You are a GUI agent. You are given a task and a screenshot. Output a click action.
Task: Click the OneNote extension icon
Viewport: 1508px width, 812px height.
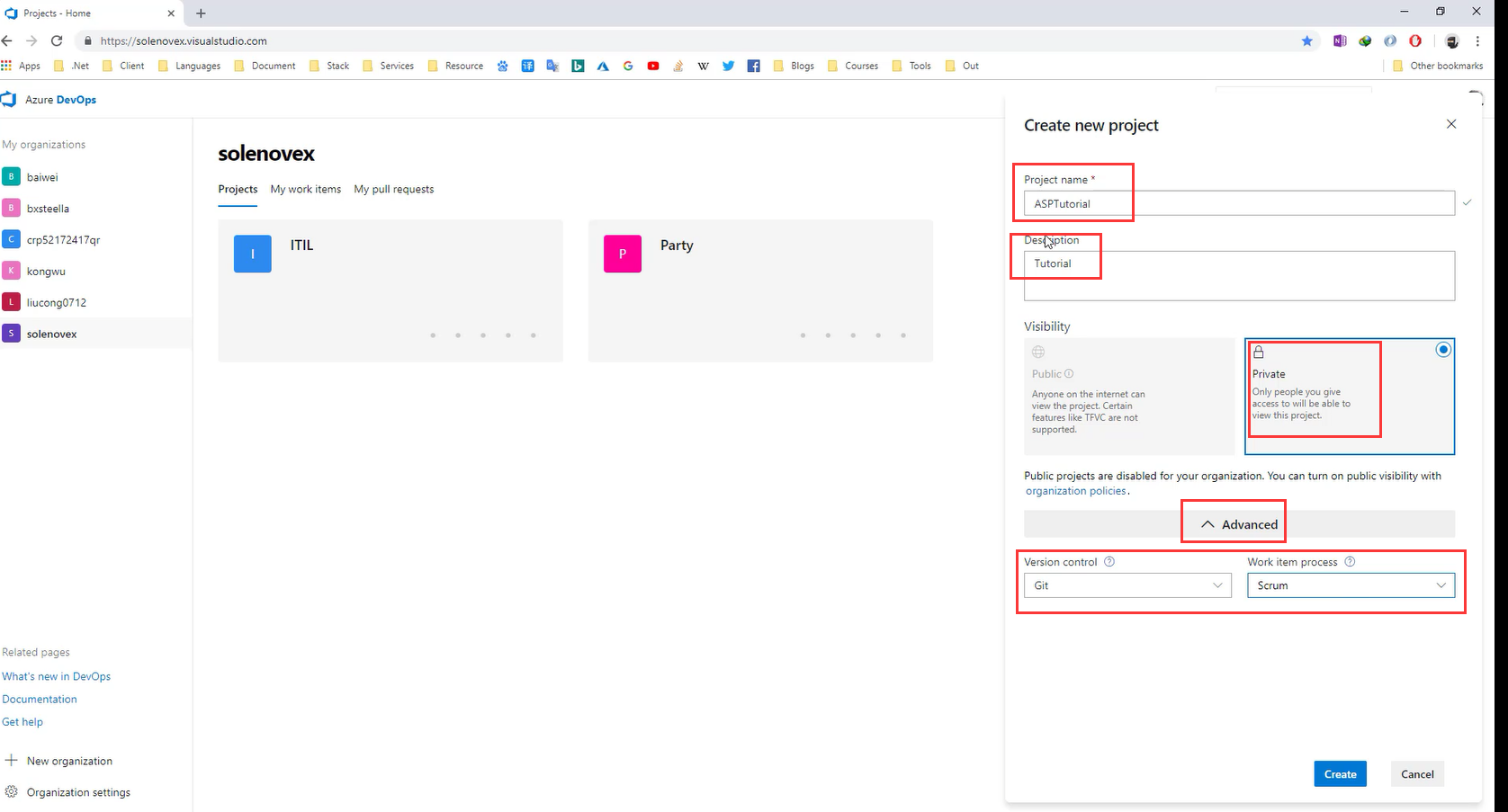click(x=1340, y=40)
